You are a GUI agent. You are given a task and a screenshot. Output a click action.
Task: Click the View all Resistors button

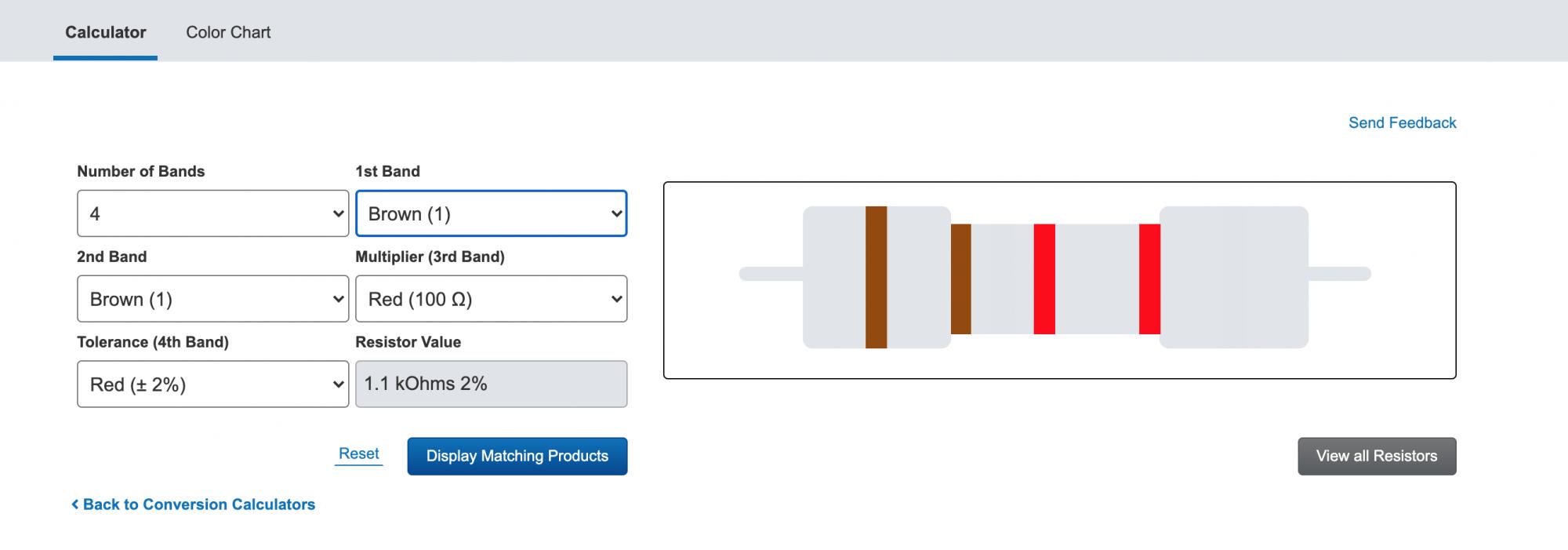[1377, 456]
